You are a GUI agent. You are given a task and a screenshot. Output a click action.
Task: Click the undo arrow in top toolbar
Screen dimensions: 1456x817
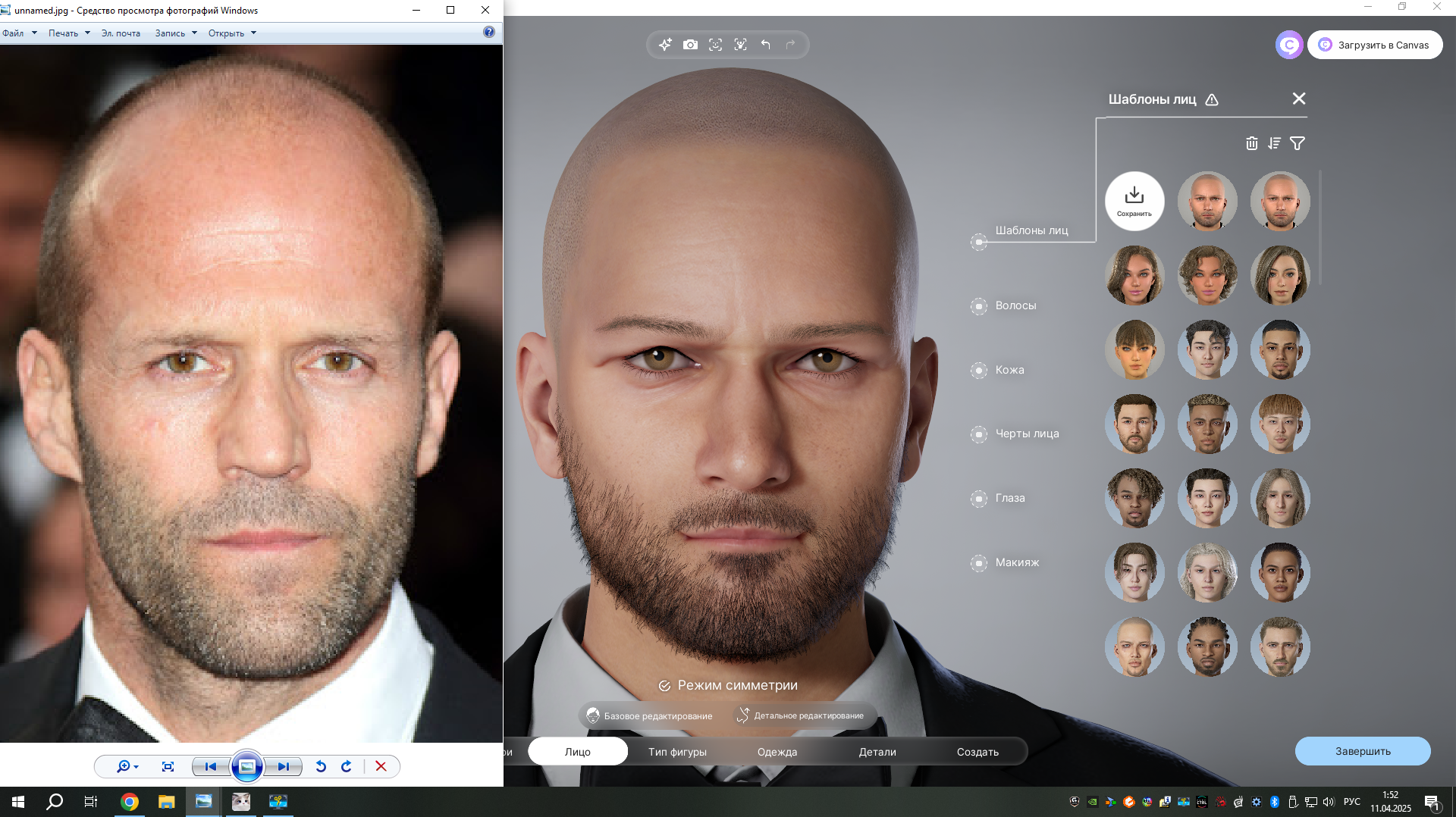point(766,45)
